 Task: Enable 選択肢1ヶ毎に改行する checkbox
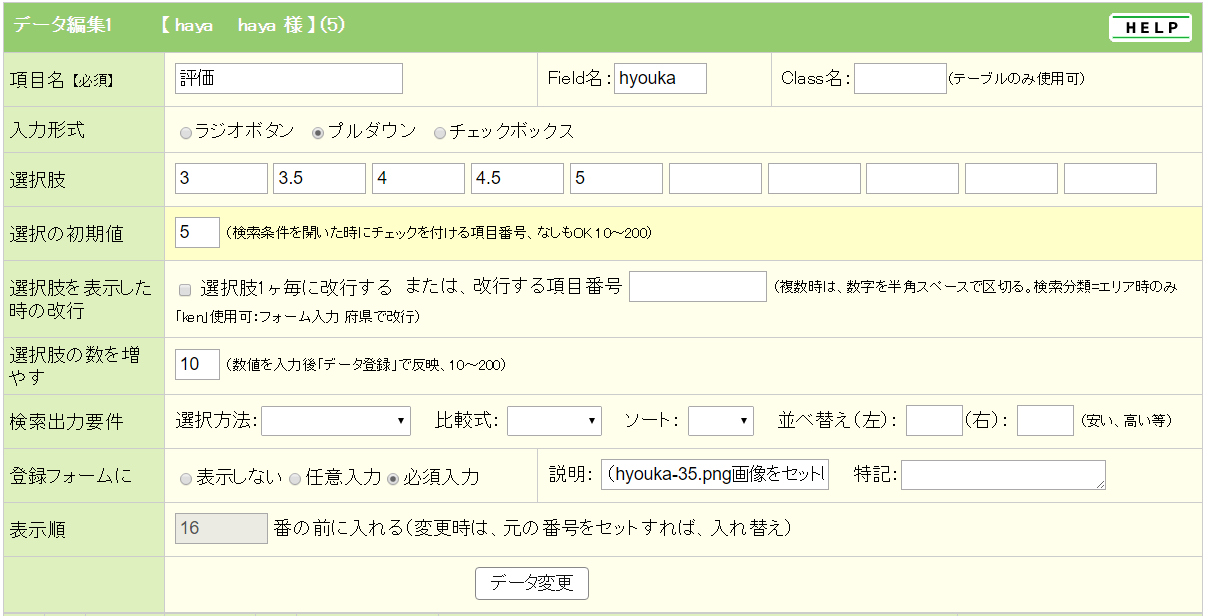coord(185,290)
